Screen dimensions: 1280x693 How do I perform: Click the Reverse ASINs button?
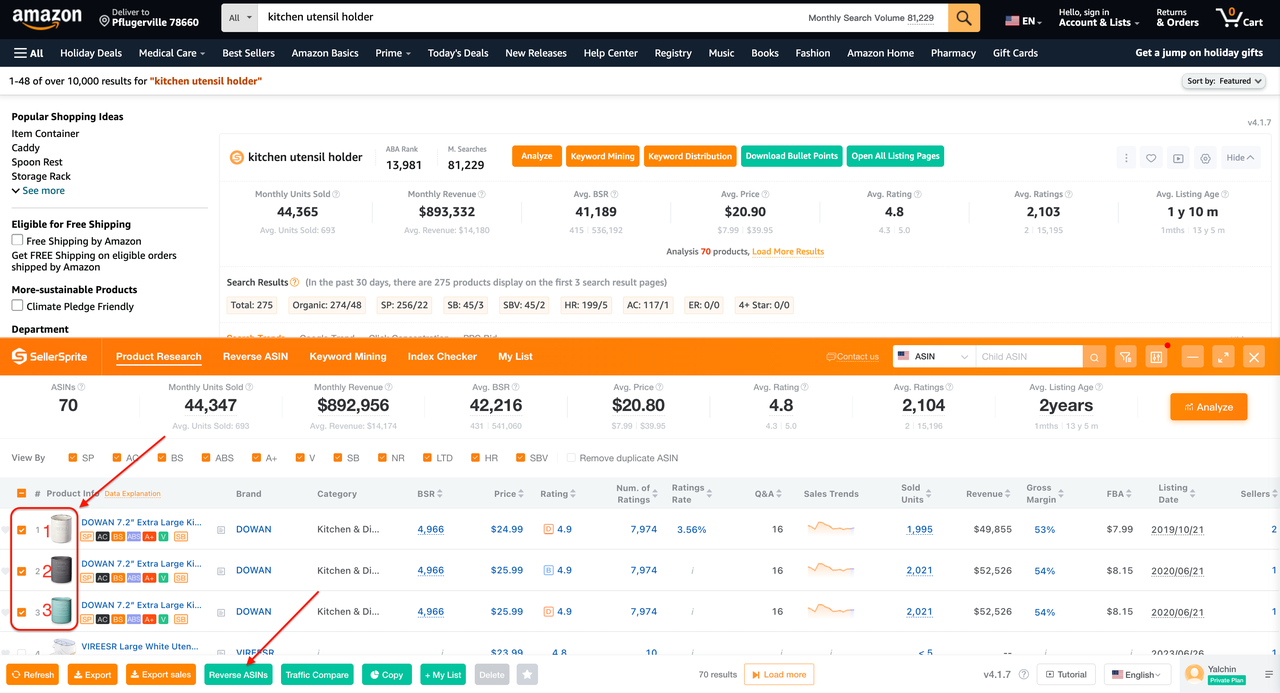(238, 675)
